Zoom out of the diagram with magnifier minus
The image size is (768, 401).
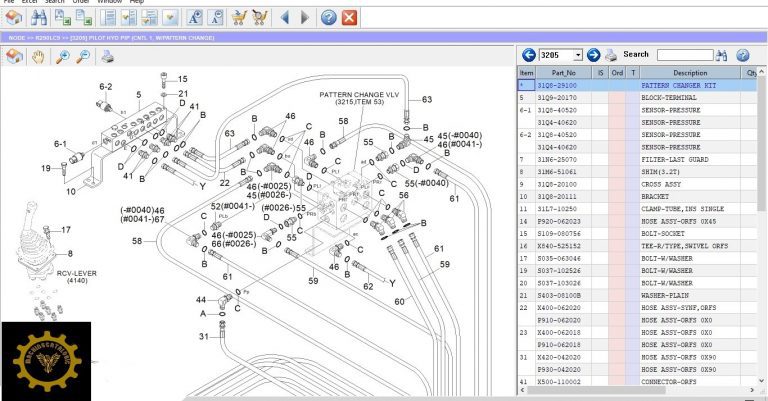[84, 56]
